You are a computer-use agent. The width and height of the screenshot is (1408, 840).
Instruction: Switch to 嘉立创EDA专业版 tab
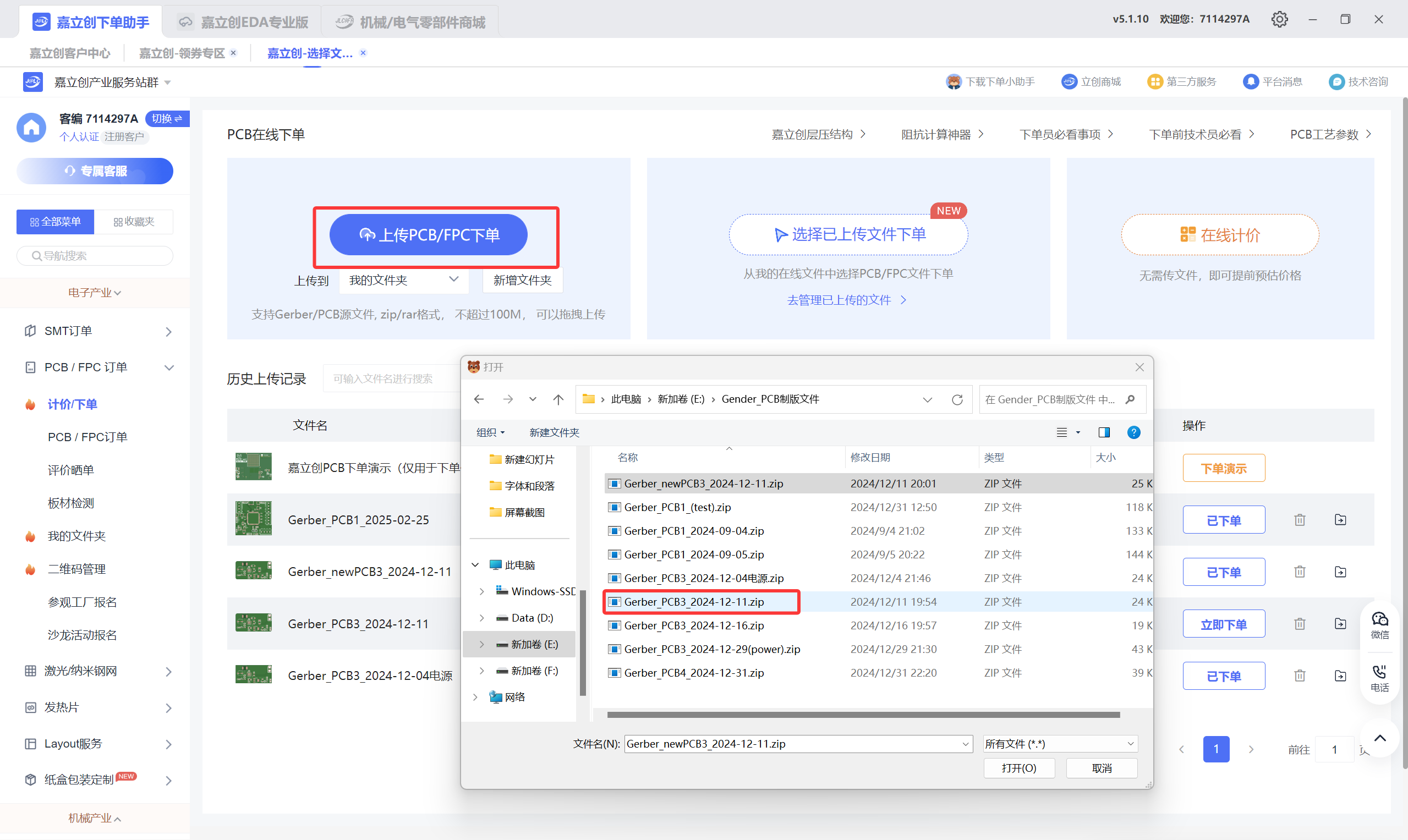[x=243, y=22]
